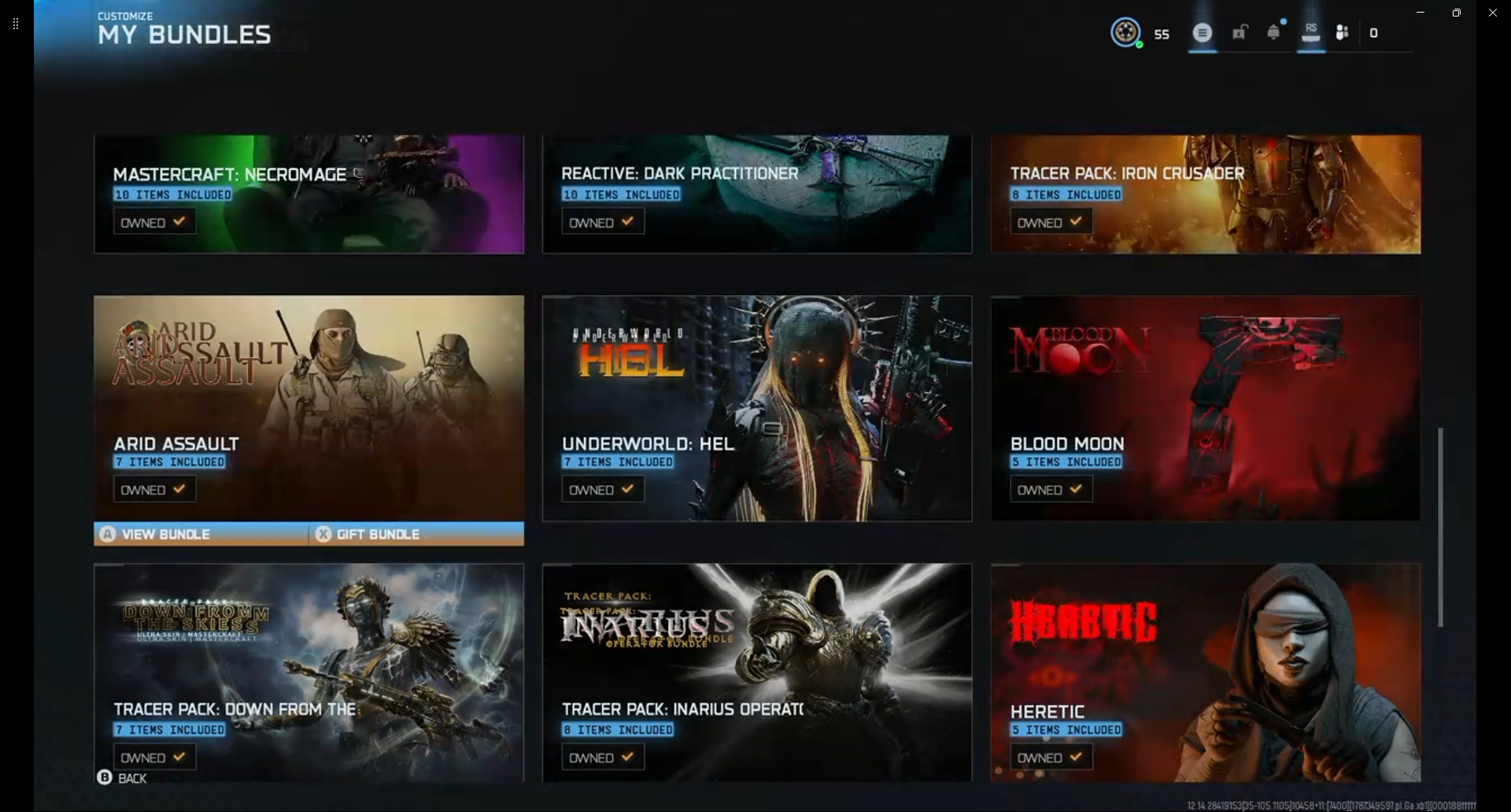Click the Down From The Skies logo art

[196, 621]
